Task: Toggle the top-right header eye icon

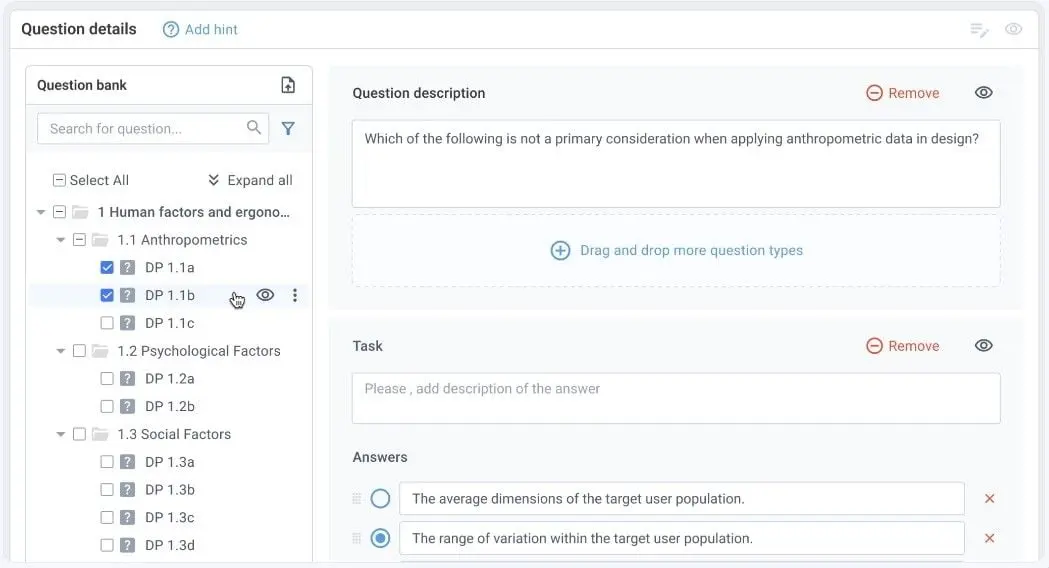Action: [x=1014, y=29]
